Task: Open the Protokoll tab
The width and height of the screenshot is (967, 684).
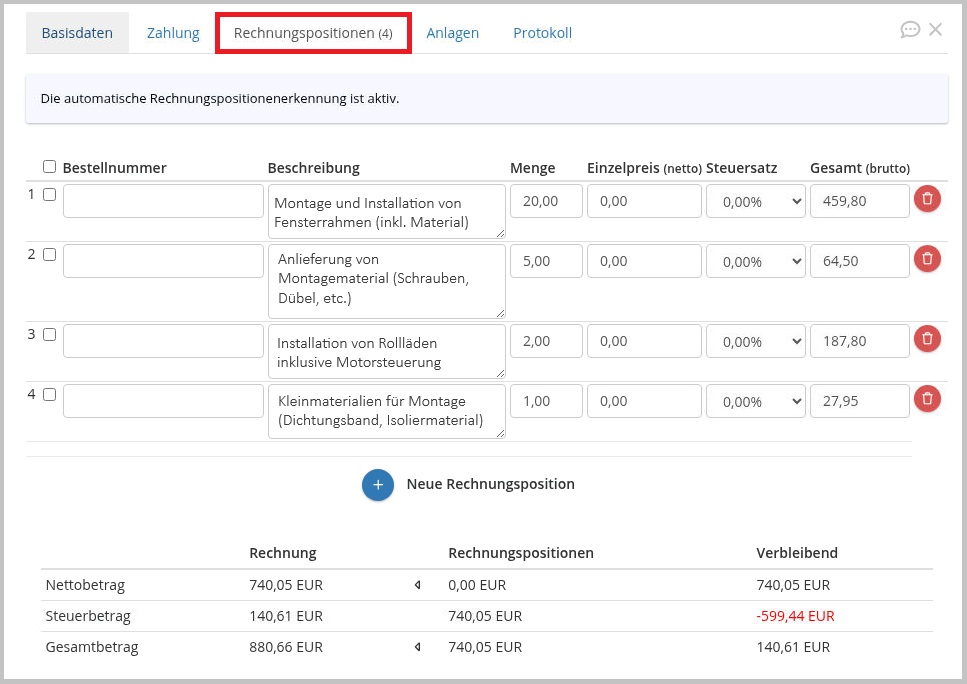Action: pyautogui.click(x=543, y=33)
